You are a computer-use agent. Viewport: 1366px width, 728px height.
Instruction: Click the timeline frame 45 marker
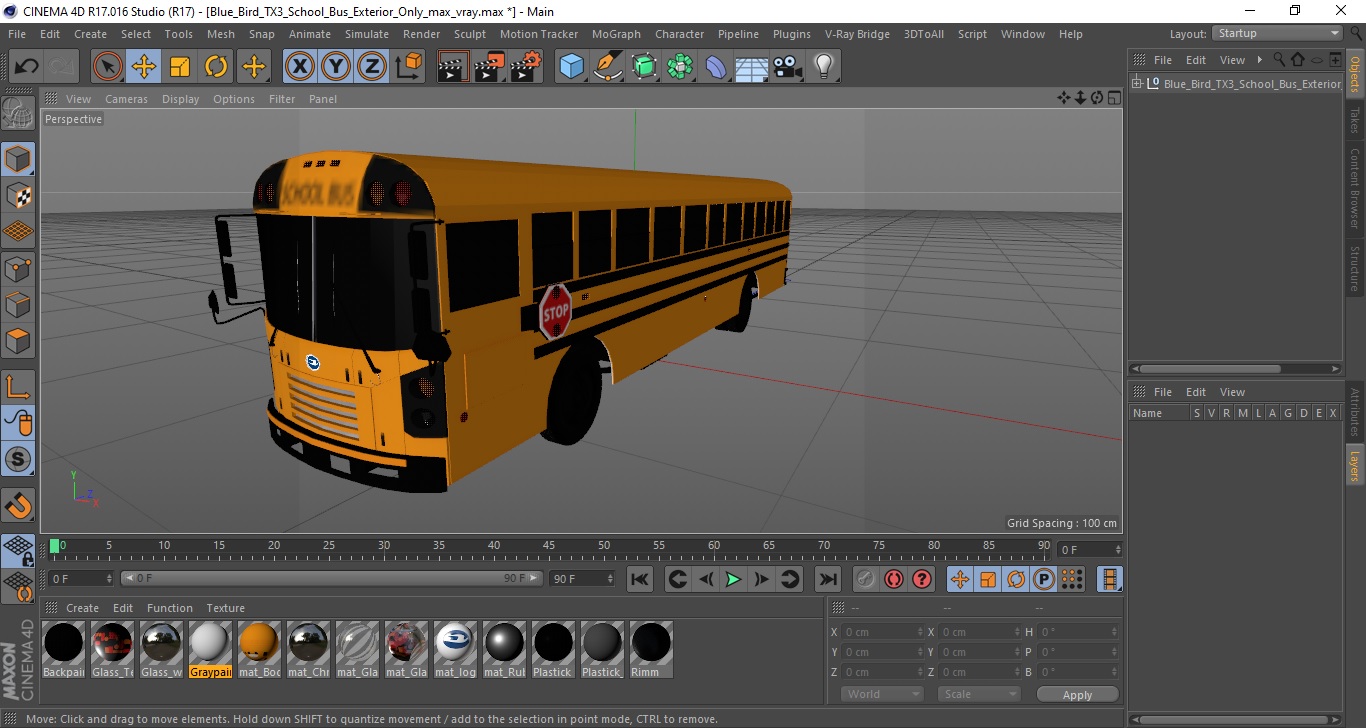(x=549, y=546)
